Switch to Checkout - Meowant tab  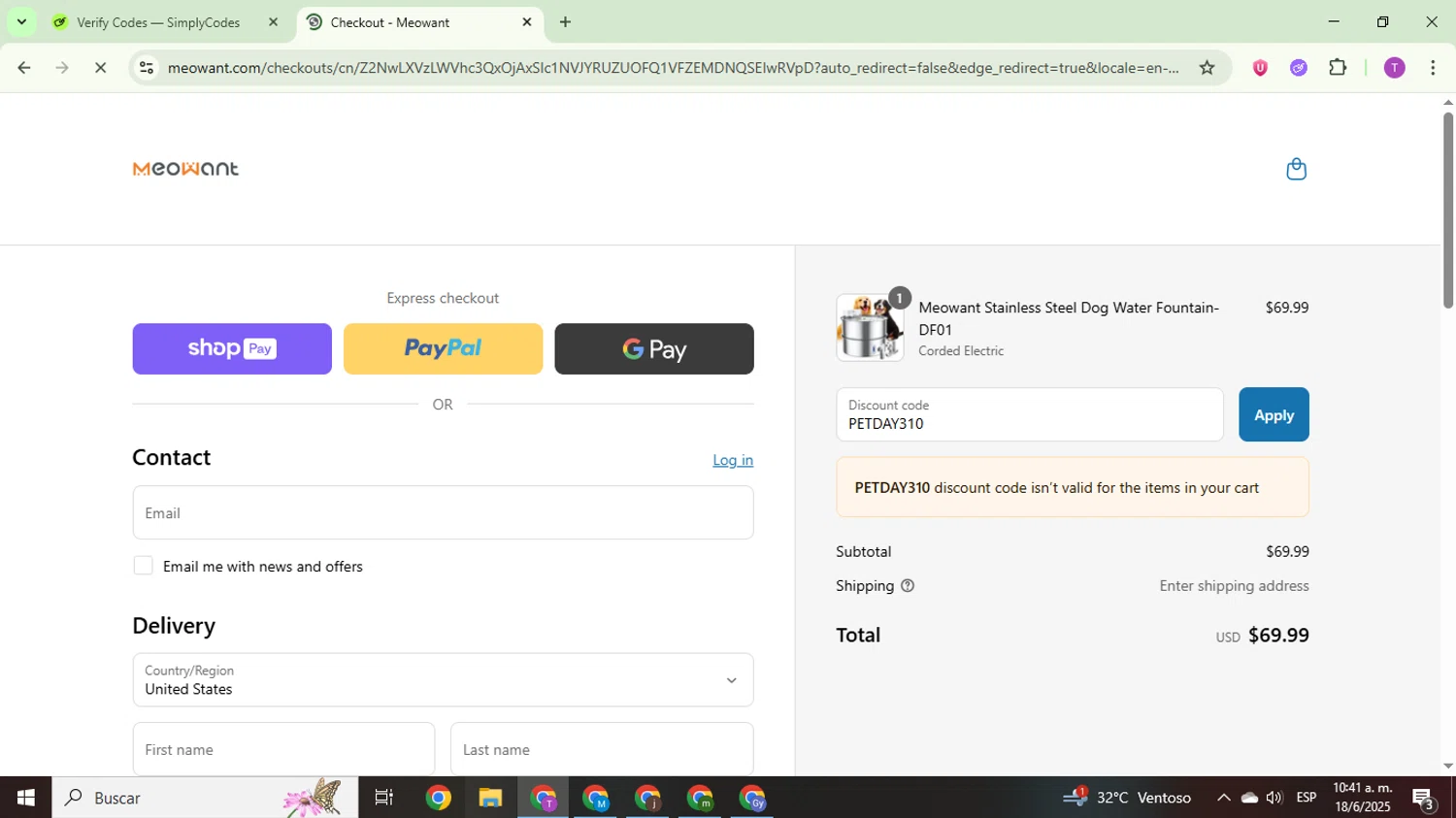point(418,21)
